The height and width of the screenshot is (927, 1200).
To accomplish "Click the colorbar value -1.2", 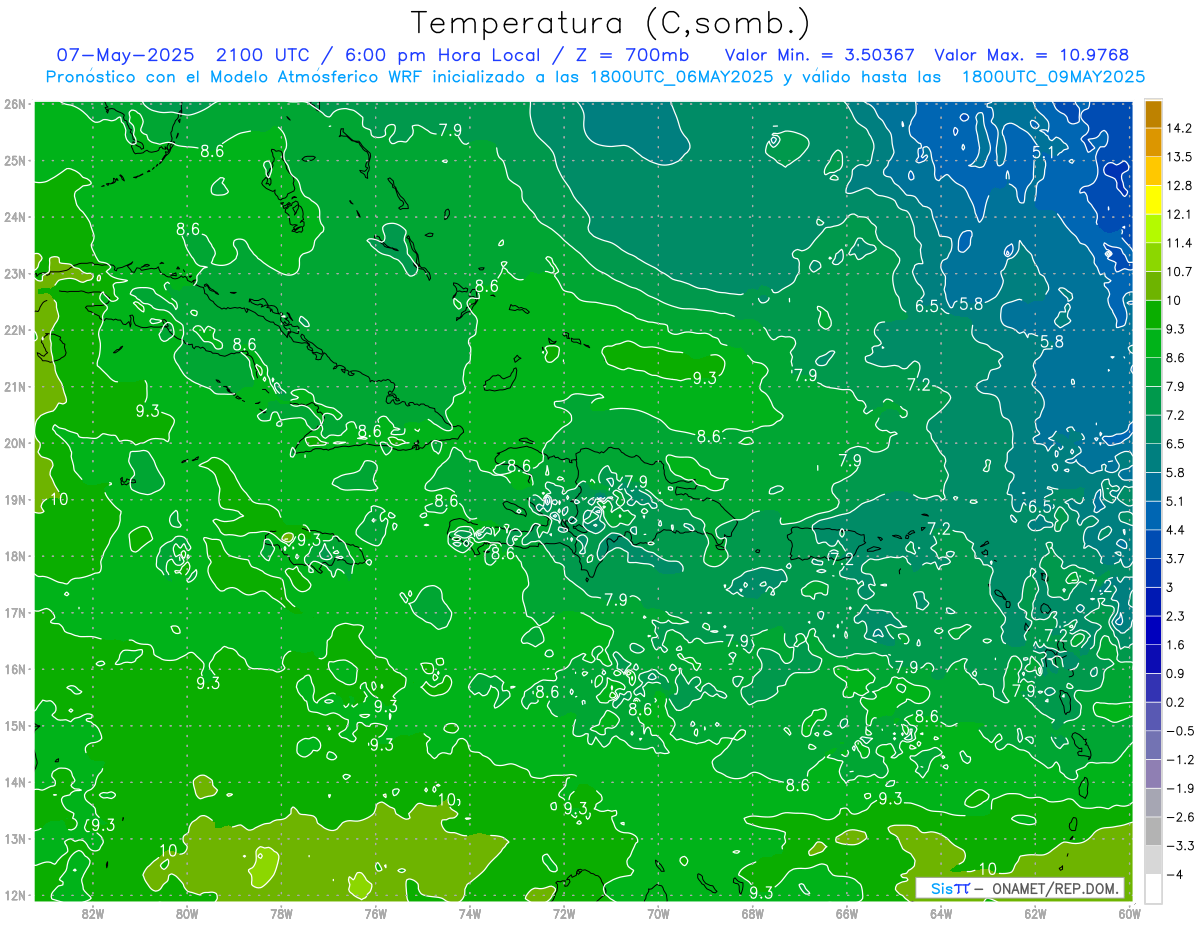I will coord(1180,759).
